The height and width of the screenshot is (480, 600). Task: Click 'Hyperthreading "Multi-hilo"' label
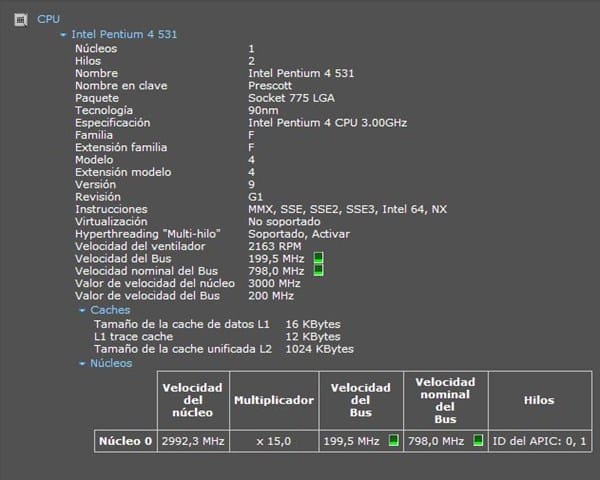148,234
